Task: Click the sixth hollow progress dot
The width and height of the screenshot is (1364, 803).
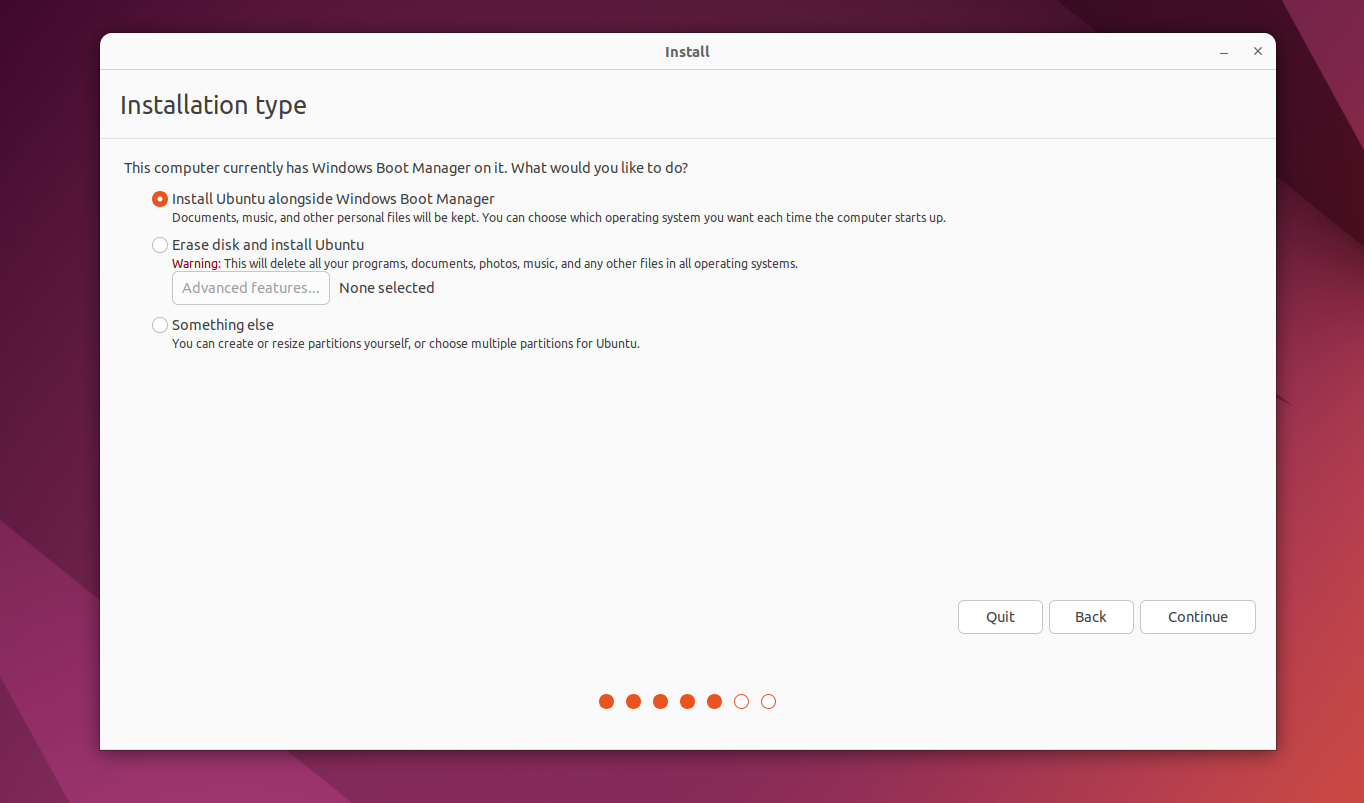Action: point(741,701)
